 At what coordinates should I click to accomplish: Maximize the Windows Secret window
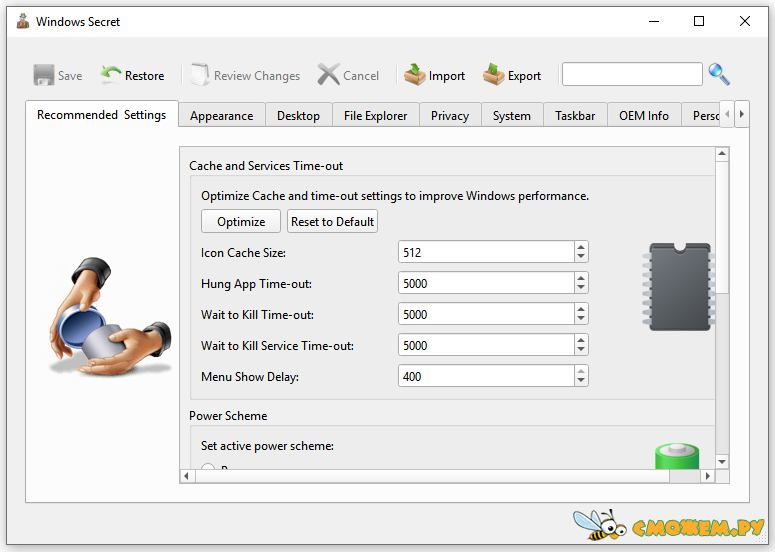(699, 21)
